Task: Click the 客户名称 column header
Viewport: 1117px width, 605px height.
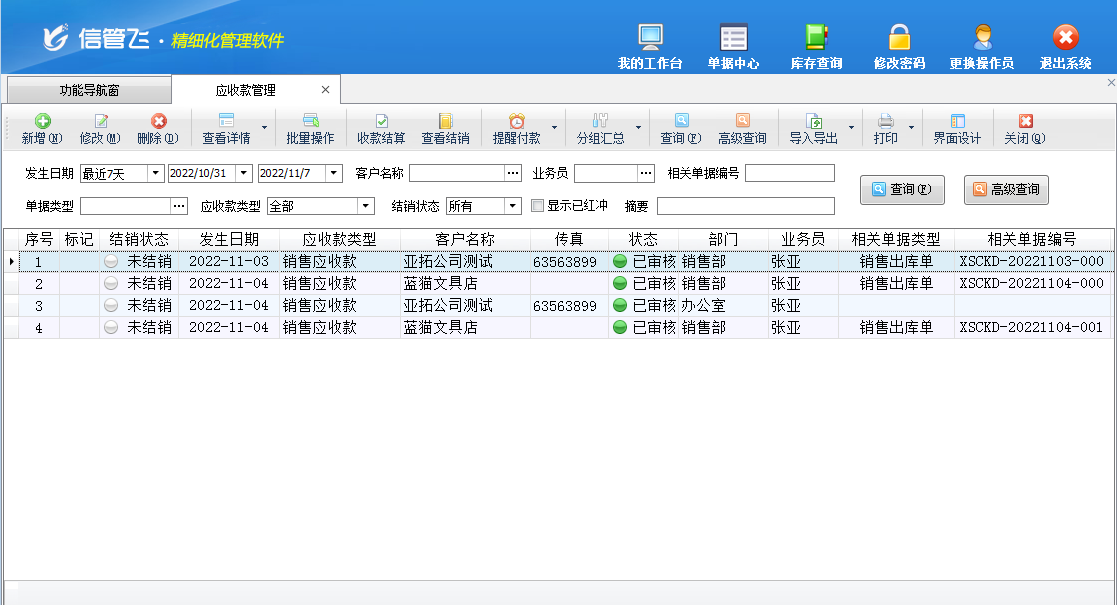Action: [x=465, y=239]
